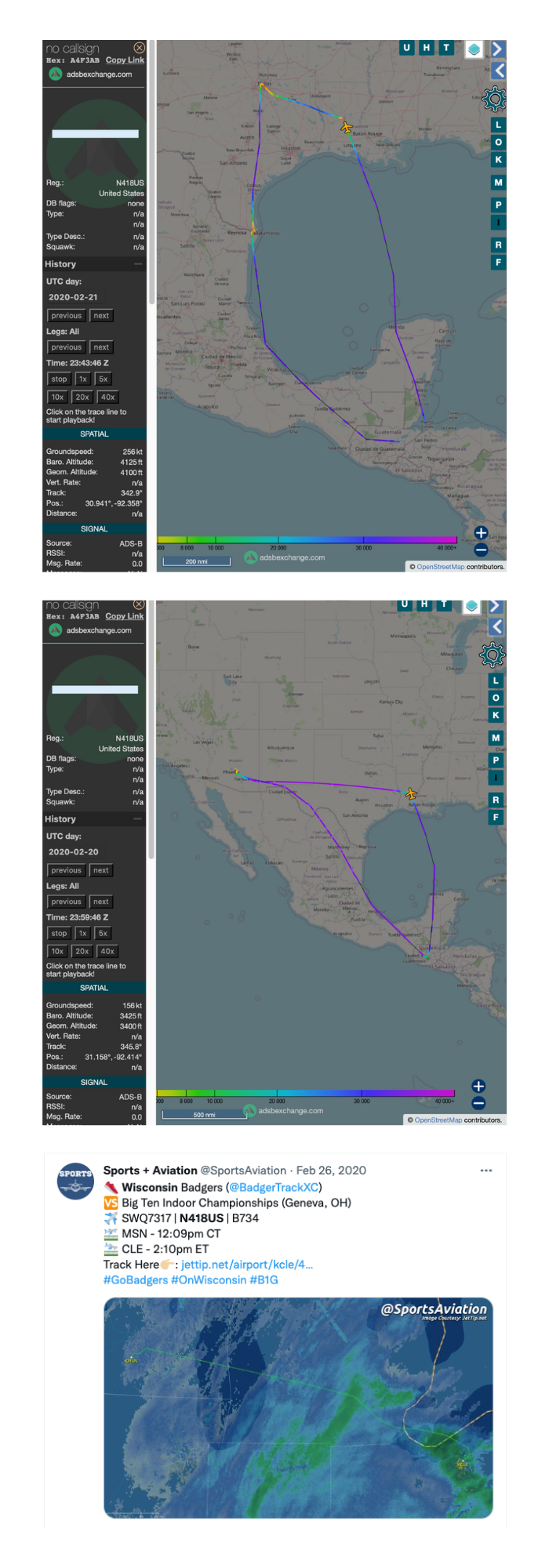This screenshot has width=549, height=1568.
Task: Select next leg in the 2020-02-20 panel
Action: coord(101,902)
